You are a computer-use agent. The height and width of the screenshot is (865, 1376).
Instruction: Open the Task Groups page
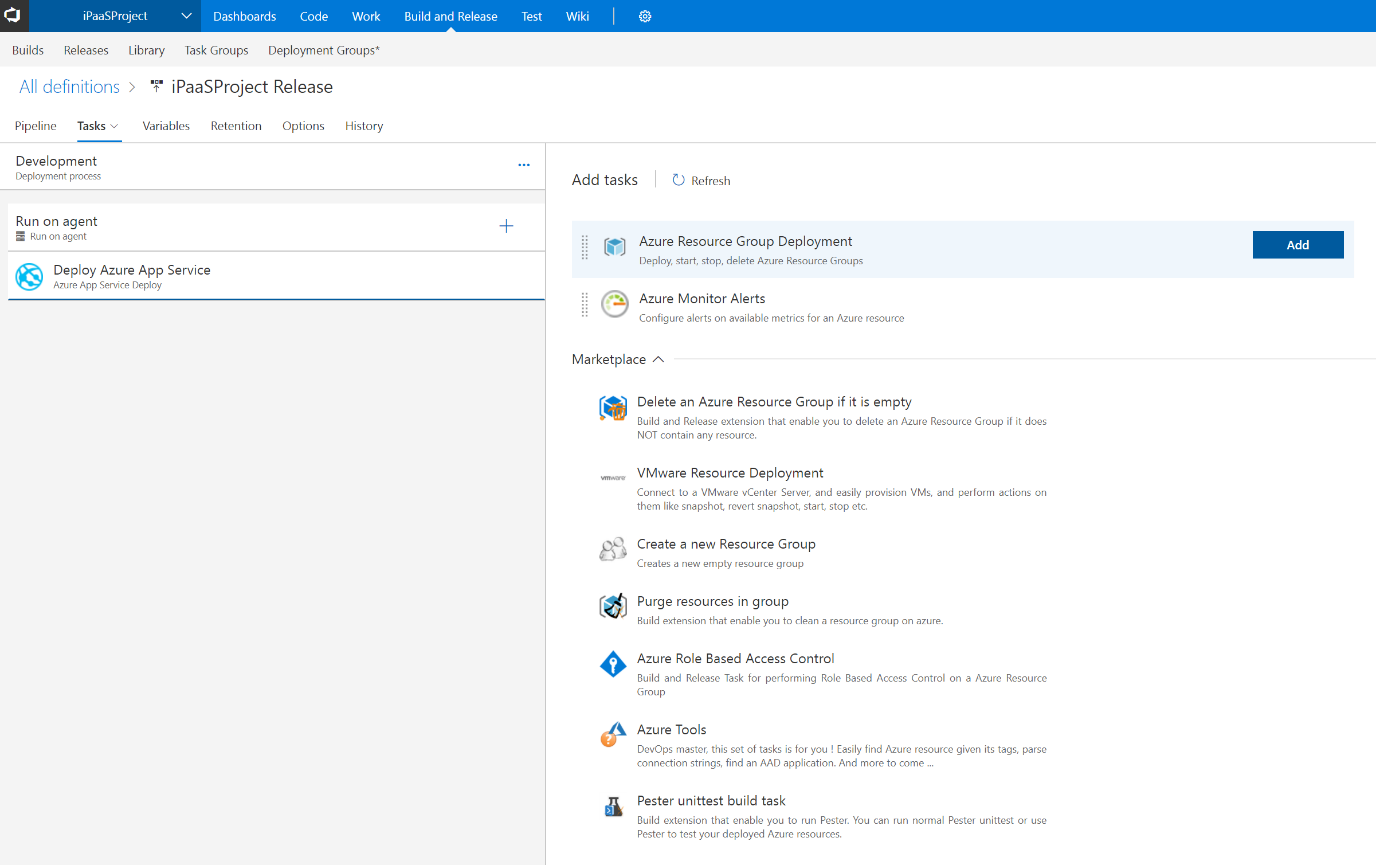(x=216, y=50)
